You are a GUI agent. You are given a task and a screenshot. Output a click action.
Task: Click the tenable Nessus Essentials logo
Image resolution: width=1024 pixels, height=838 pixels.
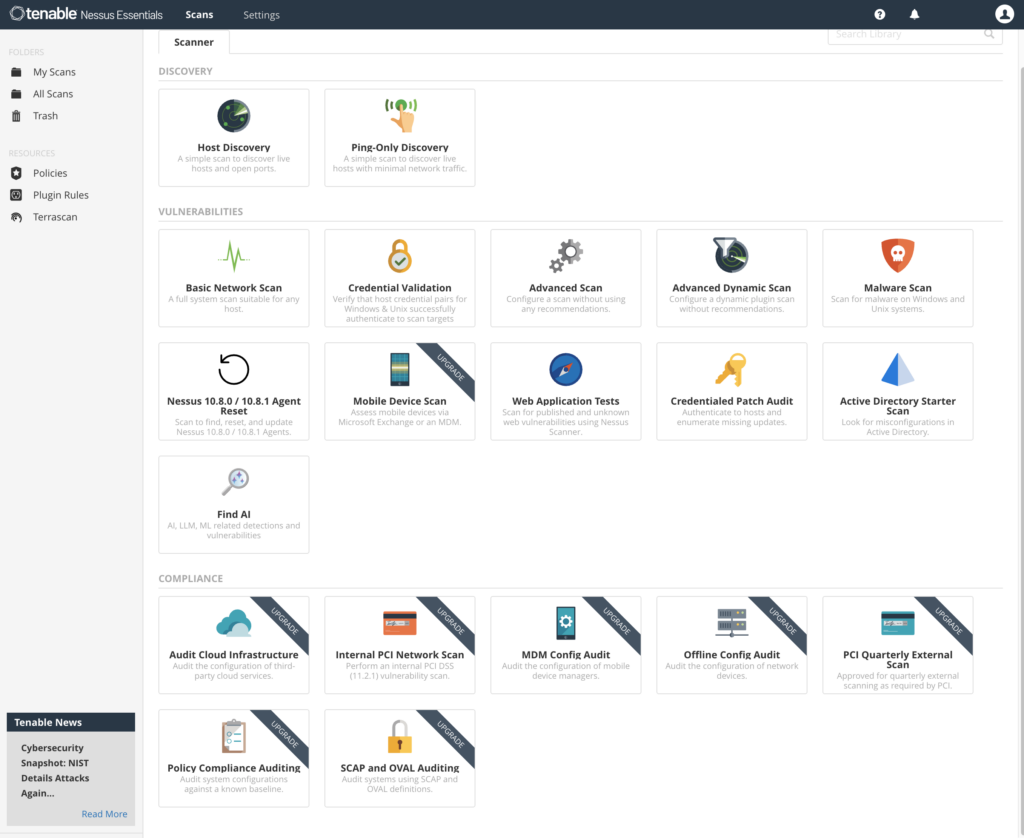click(86, 14)
